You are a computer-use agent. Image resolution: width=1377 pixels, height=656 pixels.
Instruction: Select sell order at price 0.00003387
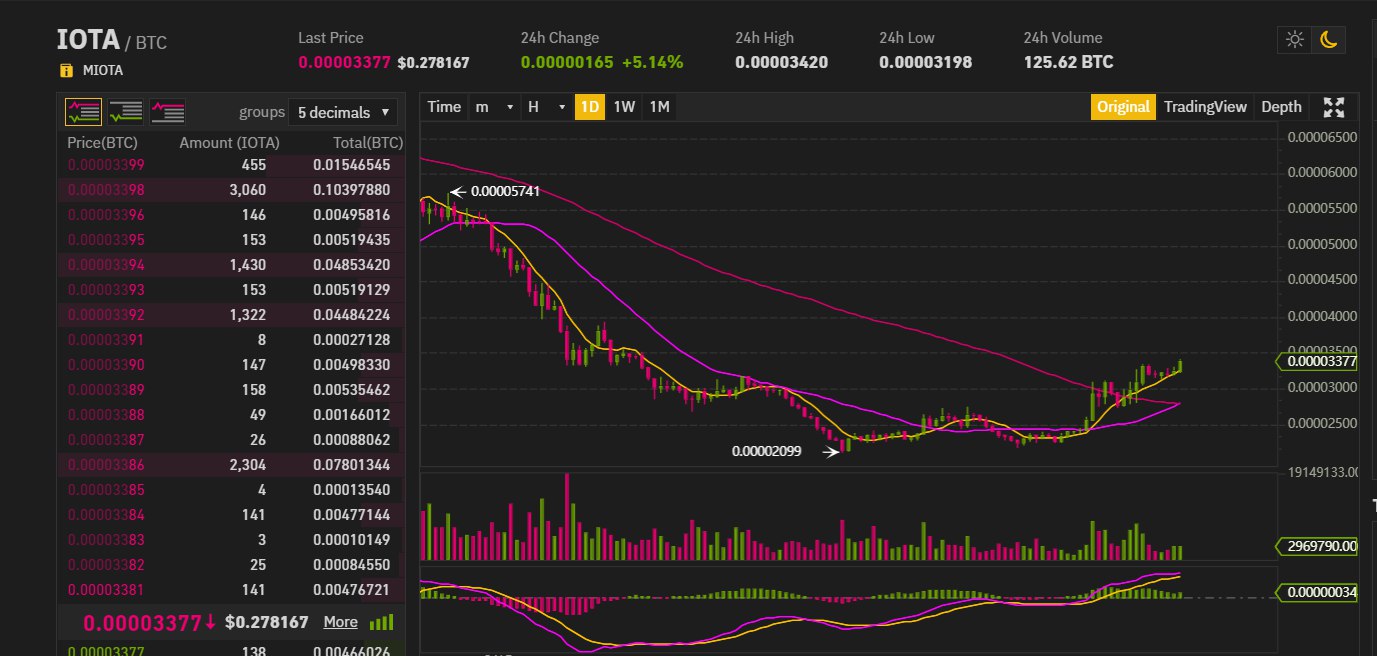(x=231, y=439)
